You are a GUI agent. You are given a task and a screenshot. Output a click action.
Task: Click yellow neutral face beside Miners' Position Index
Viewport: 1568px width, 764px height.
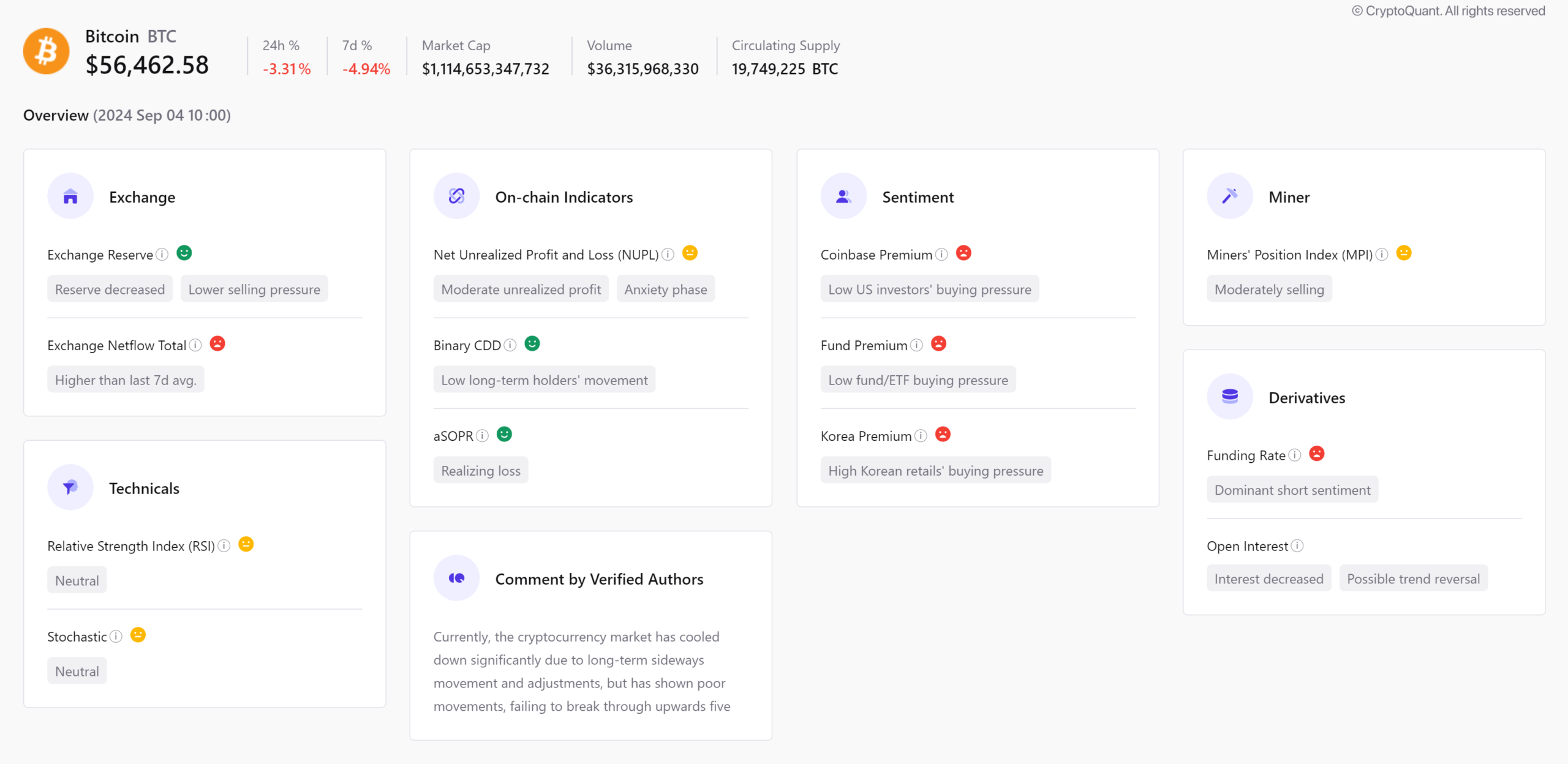click(1404, 253)
